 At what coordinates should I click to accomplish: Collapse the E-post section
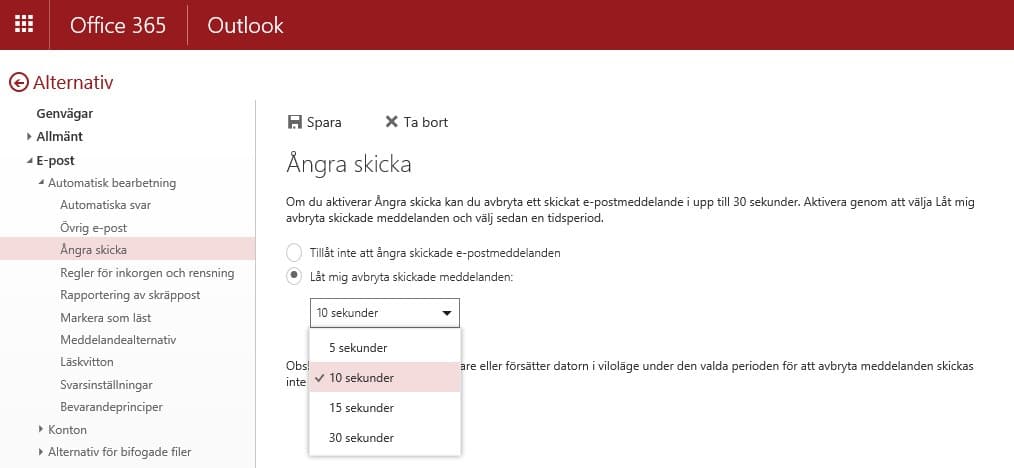coord(30,160)
